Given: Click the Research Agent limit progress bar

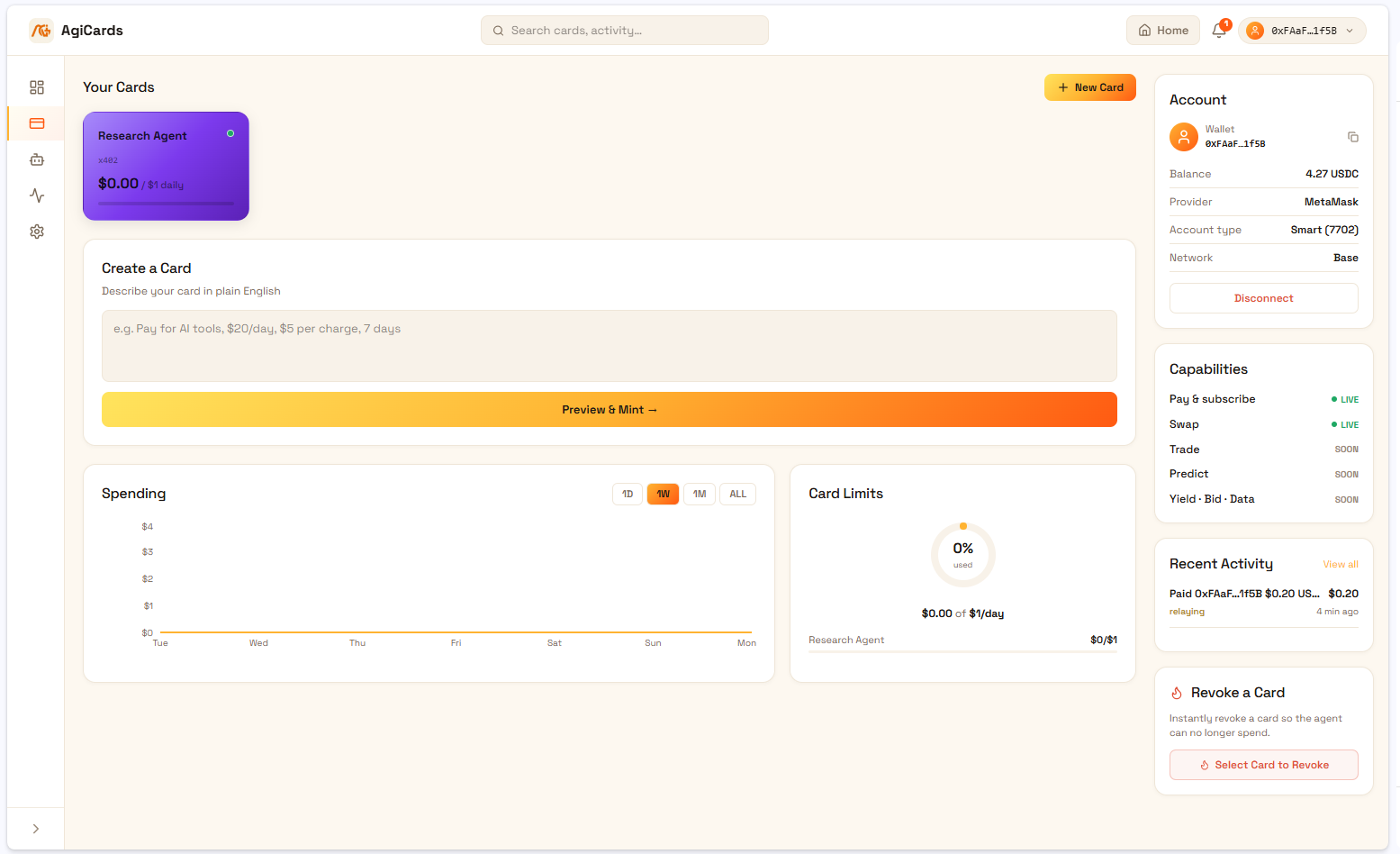Looking at the screenshot, I should tap(963, 651).
